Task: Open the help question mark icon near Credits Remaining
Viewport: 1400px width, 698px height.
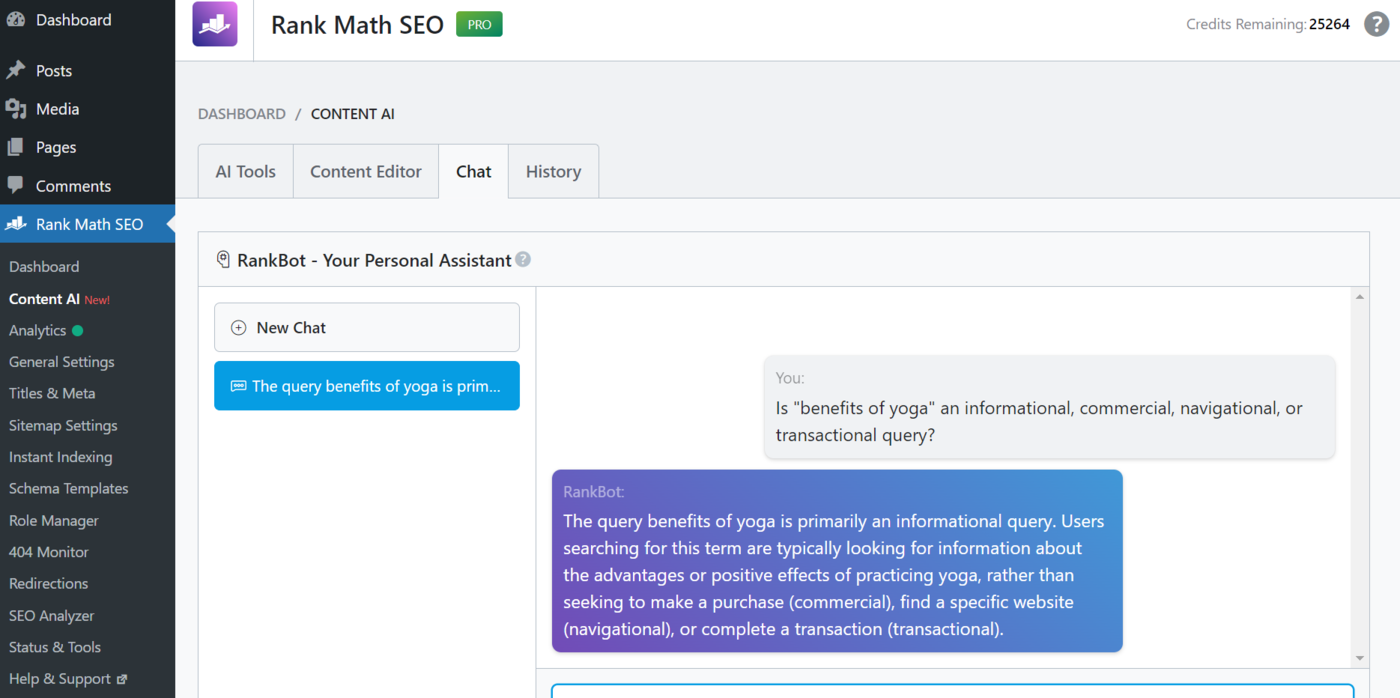Action: tap(1376, 24)
